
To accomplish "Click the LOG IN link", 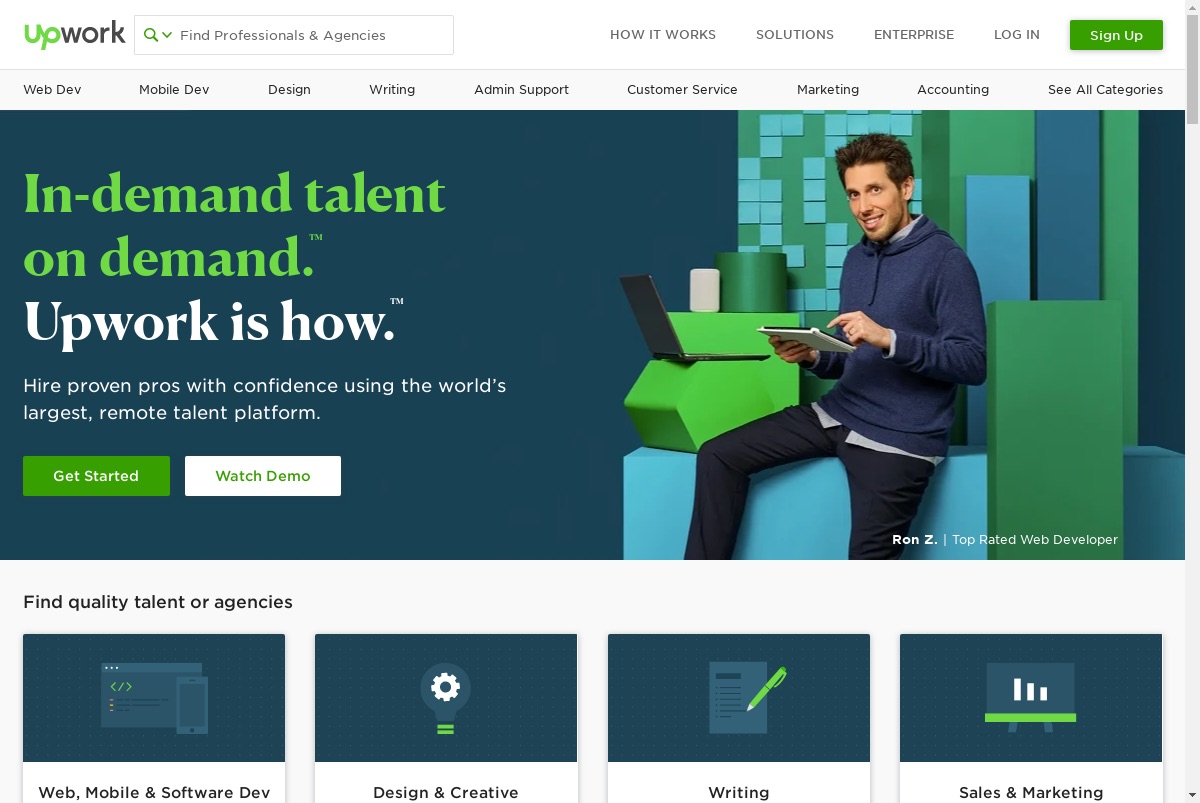I will pyautogui.click(x=1017, y=35).
